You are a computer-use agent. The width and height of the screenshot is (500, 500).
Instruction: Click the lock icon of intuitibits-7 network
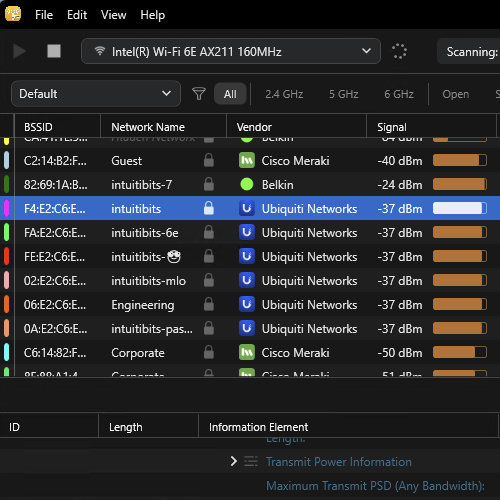point(209,184)
